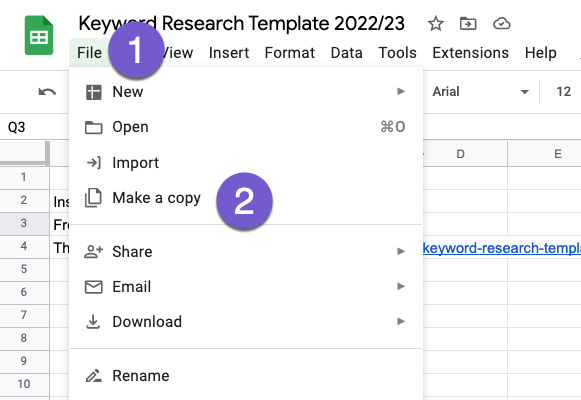Select Make a copy menu entry

(x=246, y=197)
